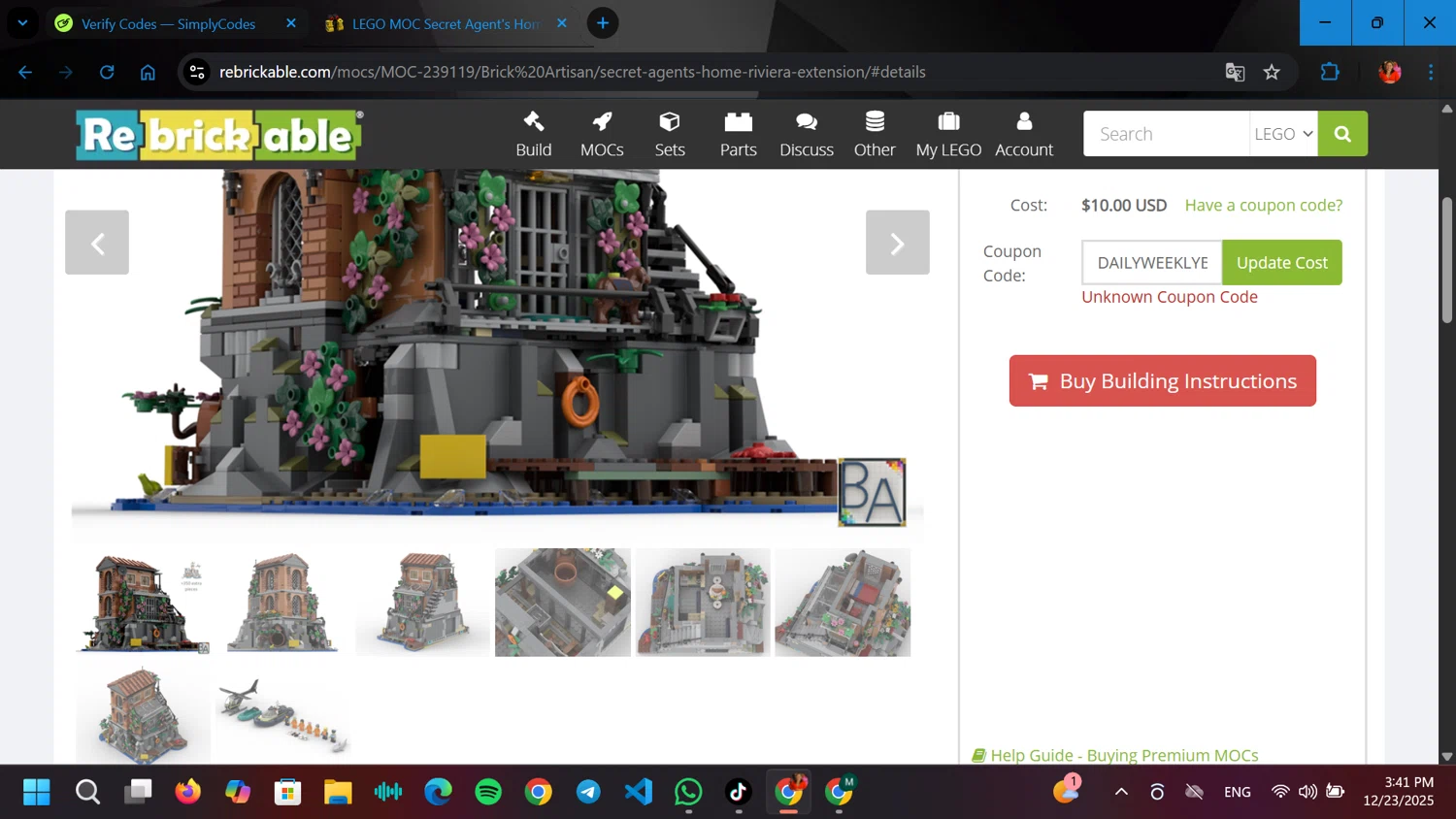This screenshot has height=819, width=1456.
Task: Open the Build menu in Rebrickable navbar
Action: (533, 134)
